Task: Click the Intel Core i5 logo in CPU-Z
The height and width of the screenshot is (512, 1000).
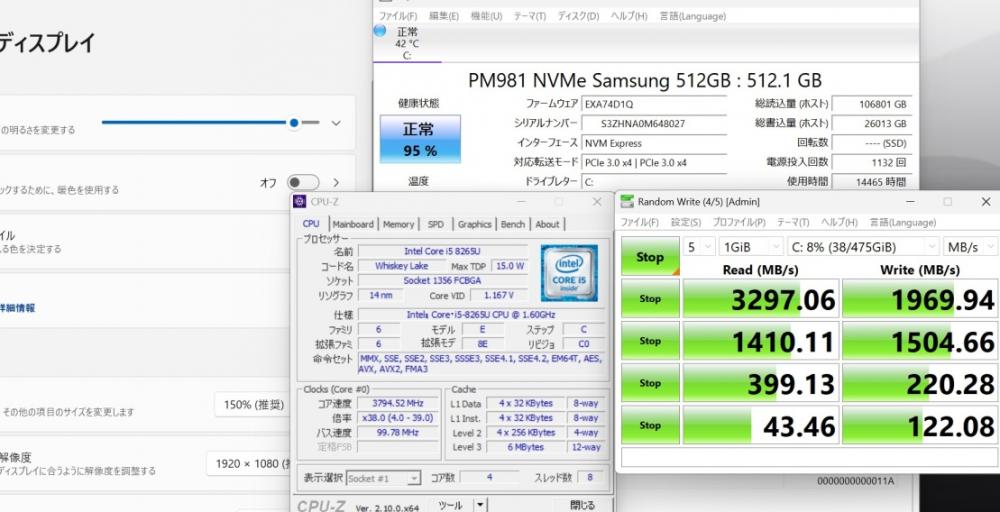Action: point(569,273)
